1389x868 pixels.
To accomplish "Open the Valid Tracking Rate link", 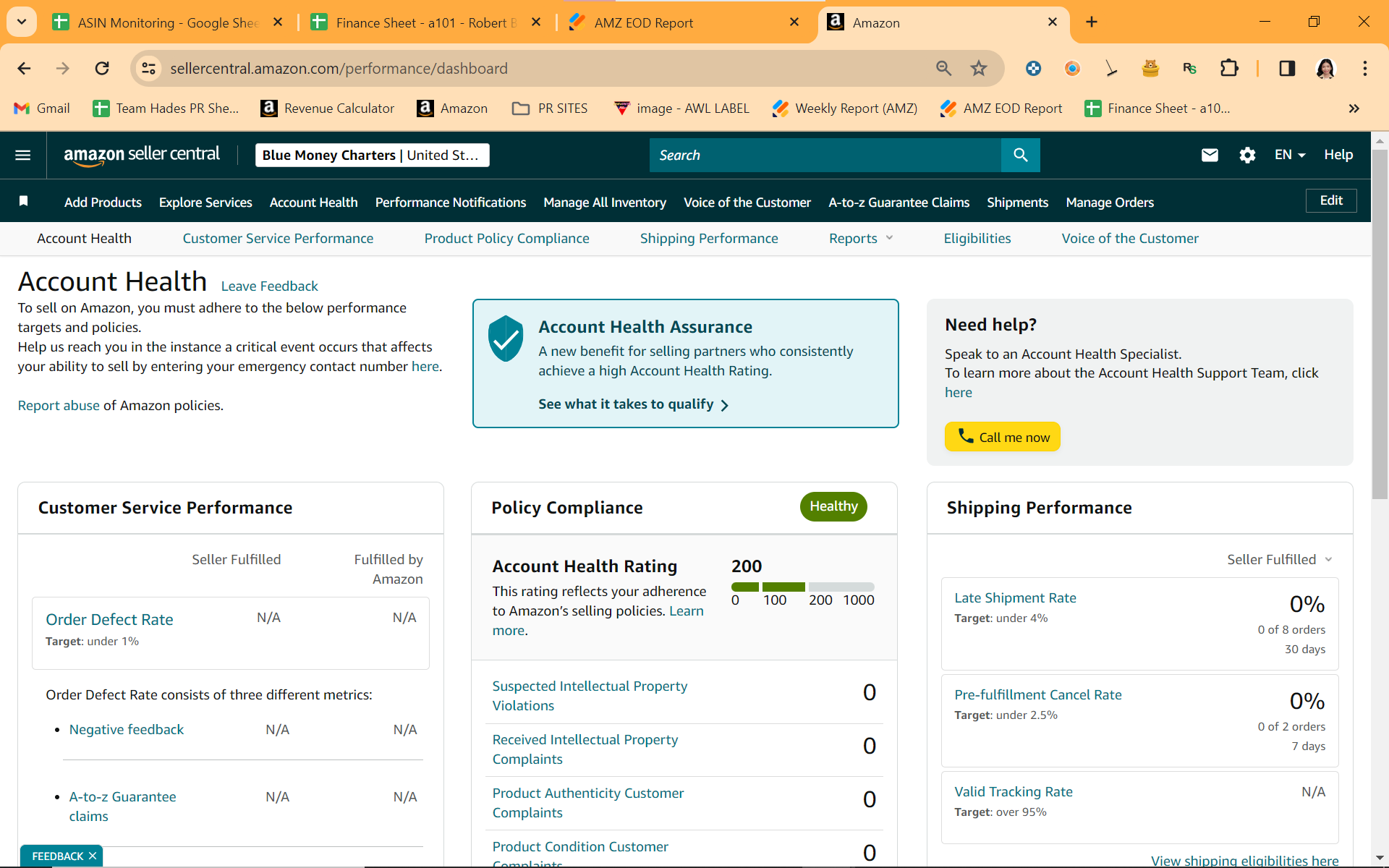I will 1013,791.
